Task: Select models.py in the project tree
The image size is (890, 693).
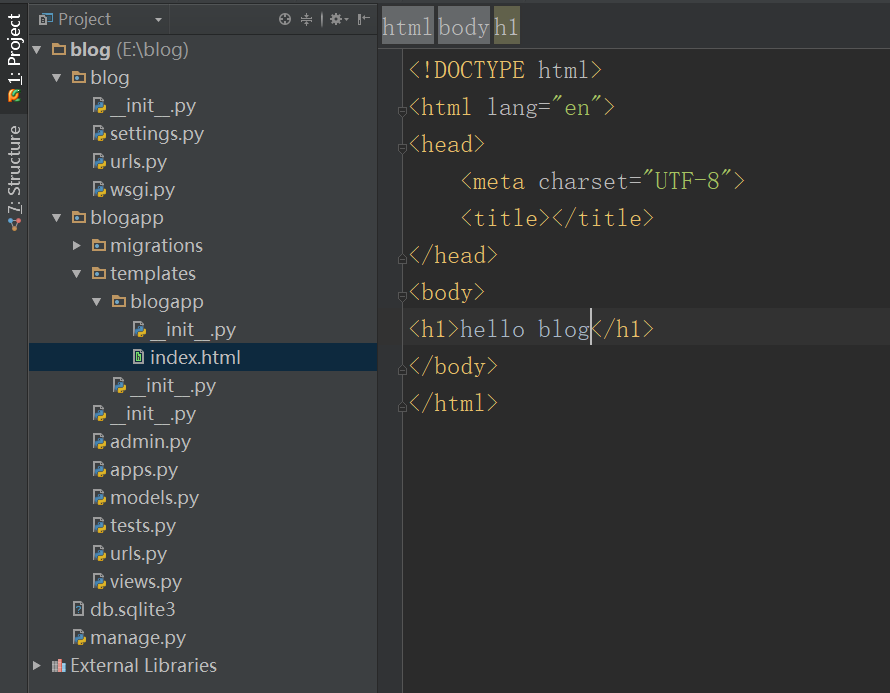Action: tap(154, 498)
